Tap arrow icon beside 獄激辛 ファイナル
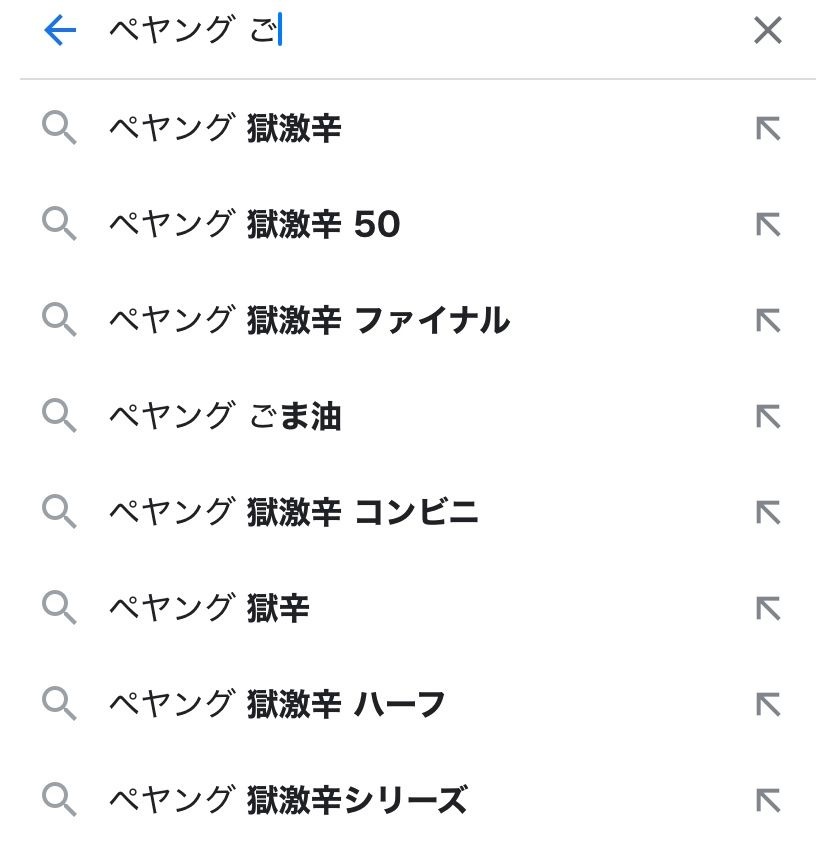Screen dimensions: 828x855 click(767, 321)
